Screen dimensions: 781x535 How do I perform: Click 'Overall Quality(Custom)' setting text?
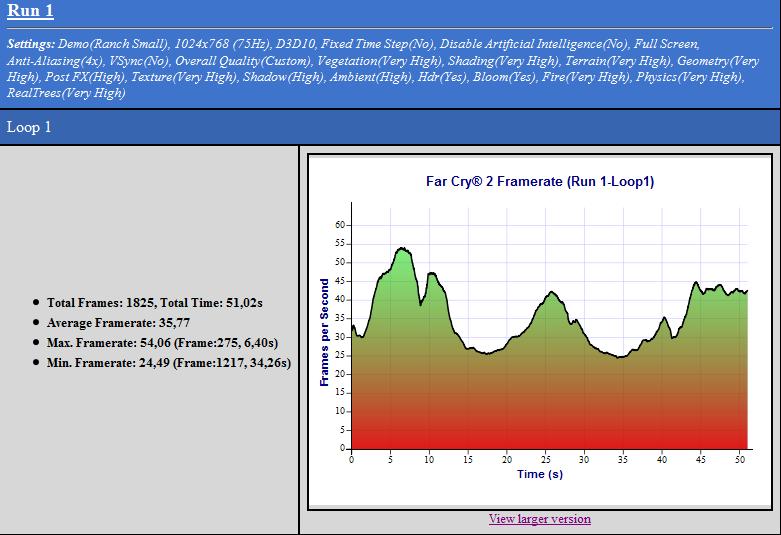(x=243, y=61)
